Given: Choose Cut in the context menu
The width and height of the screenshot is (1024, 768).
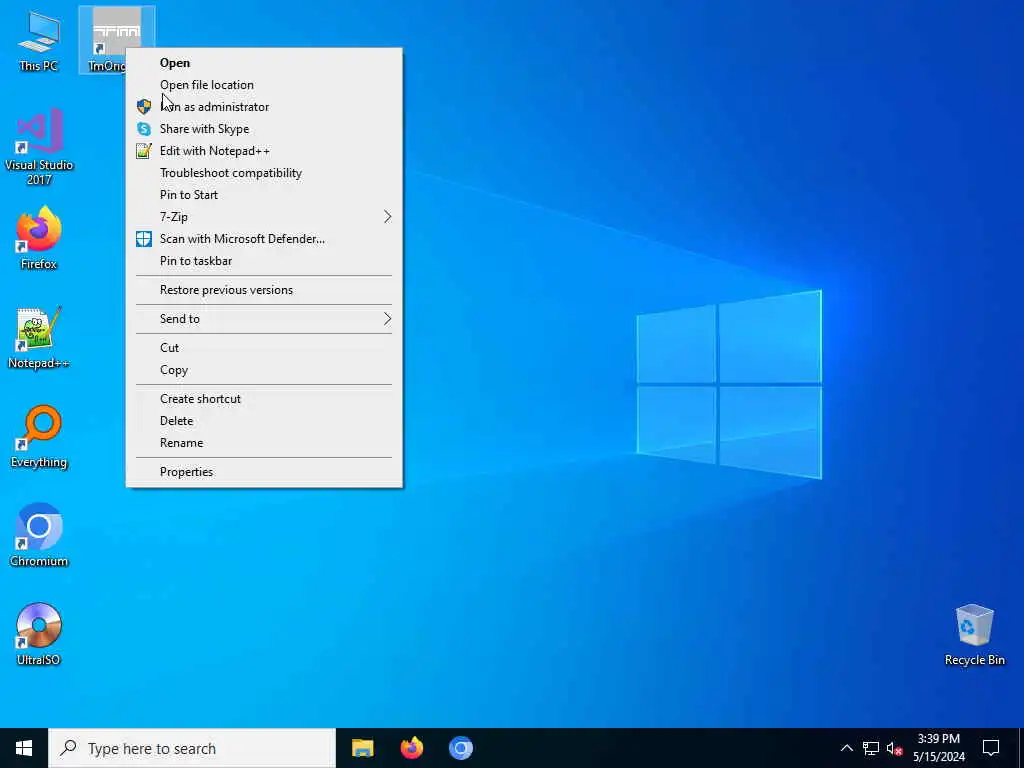Looking at the screenshot, I should (x=264, y=347).
